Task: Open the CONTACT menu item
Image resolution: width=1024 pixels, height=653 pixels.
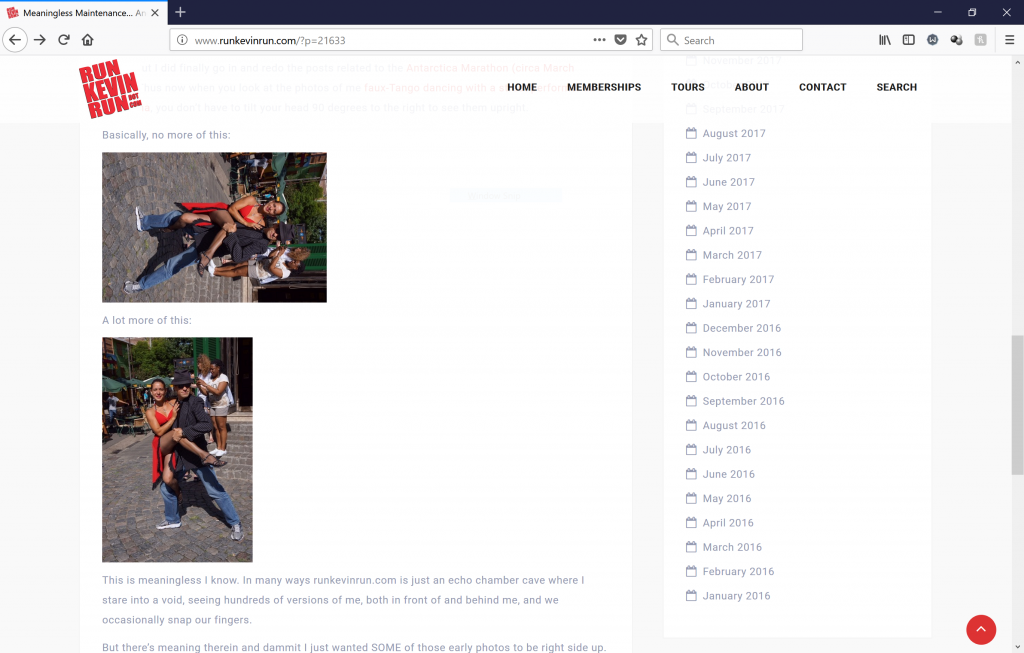Action: pos(822,87)
